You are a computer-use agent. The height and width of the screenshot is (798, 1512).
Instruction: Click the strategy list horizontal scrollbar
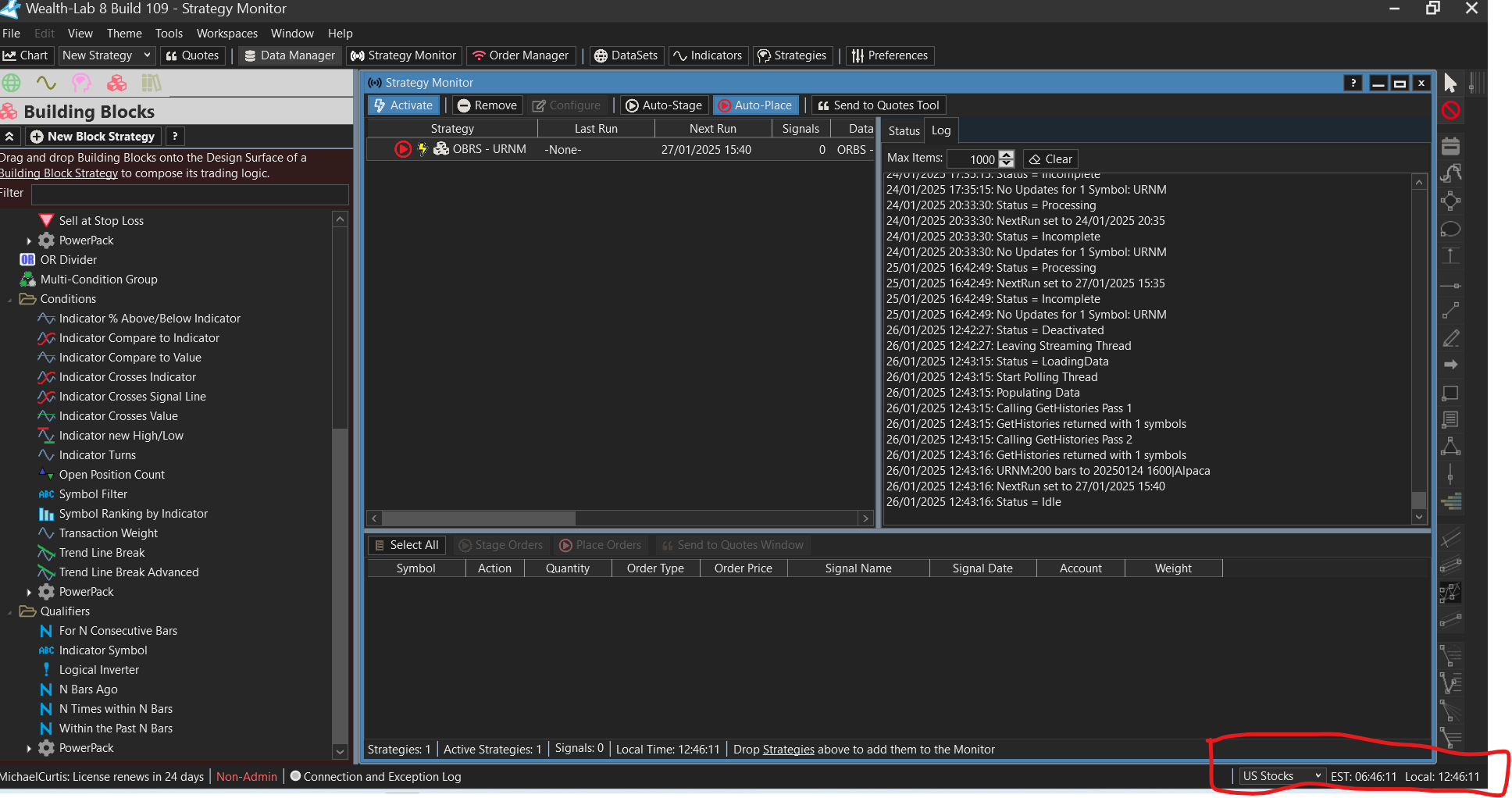point(479,518)
